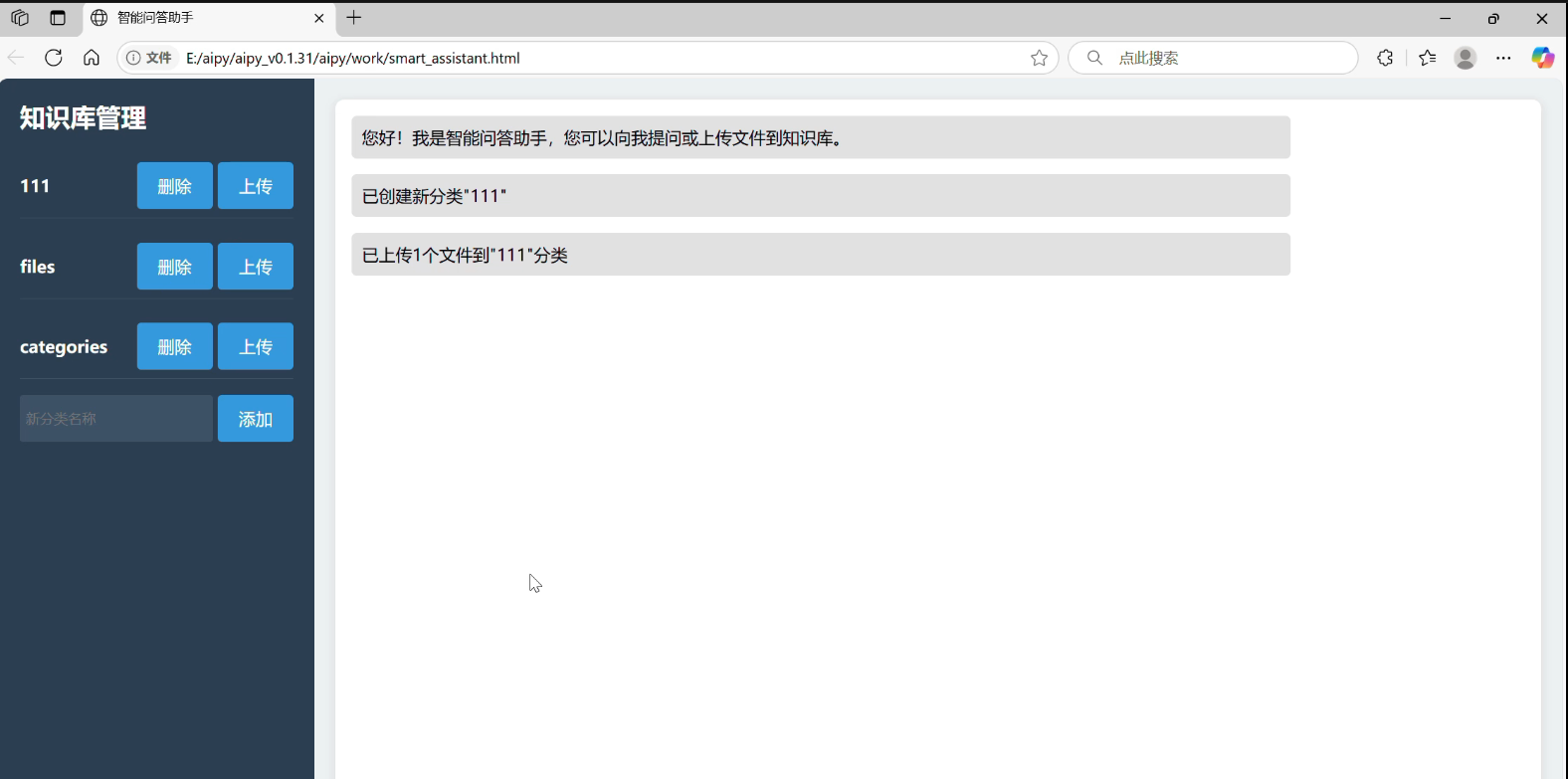Click the magnifier search icon
The height and width of the screenshot is (779, 1568).
pyautogui.click(x=1094, y=58)
